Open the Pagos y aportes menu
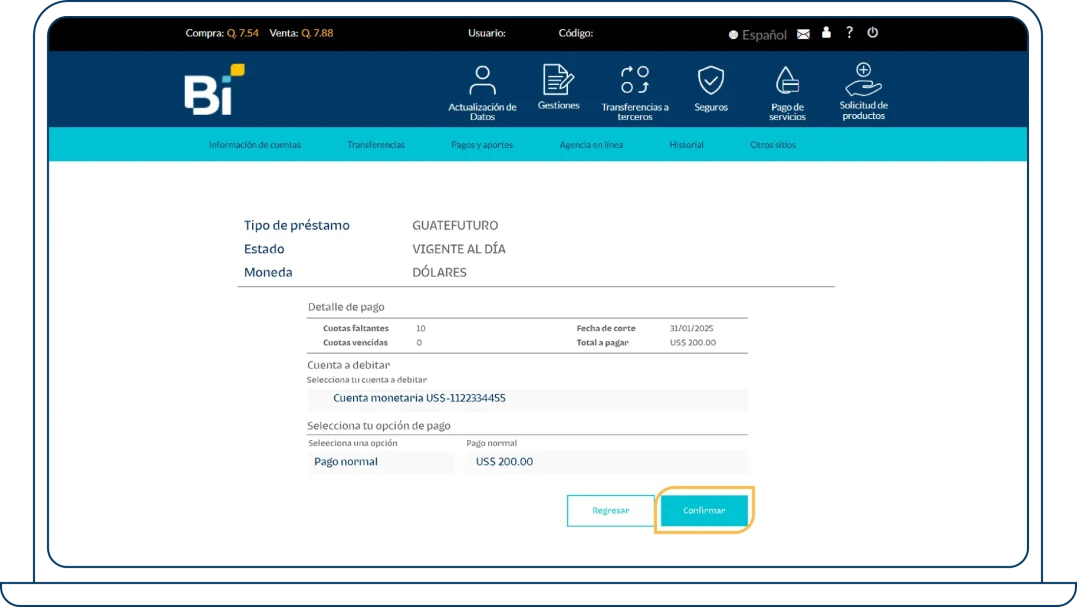Viewport: 1077px width, 607px height. [482, 145]
